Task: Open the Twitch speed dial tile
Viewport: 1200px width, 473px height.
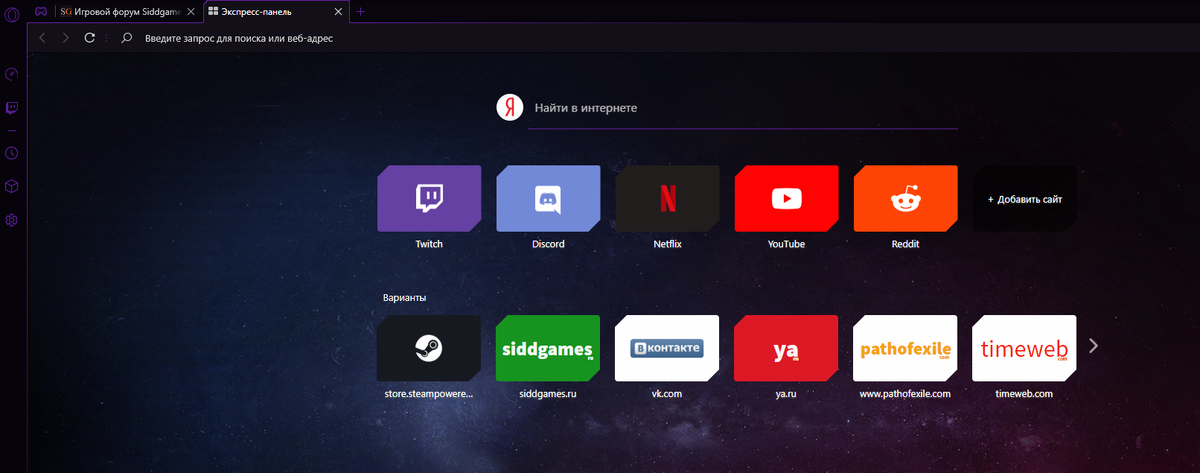Action: pos(429,199)
